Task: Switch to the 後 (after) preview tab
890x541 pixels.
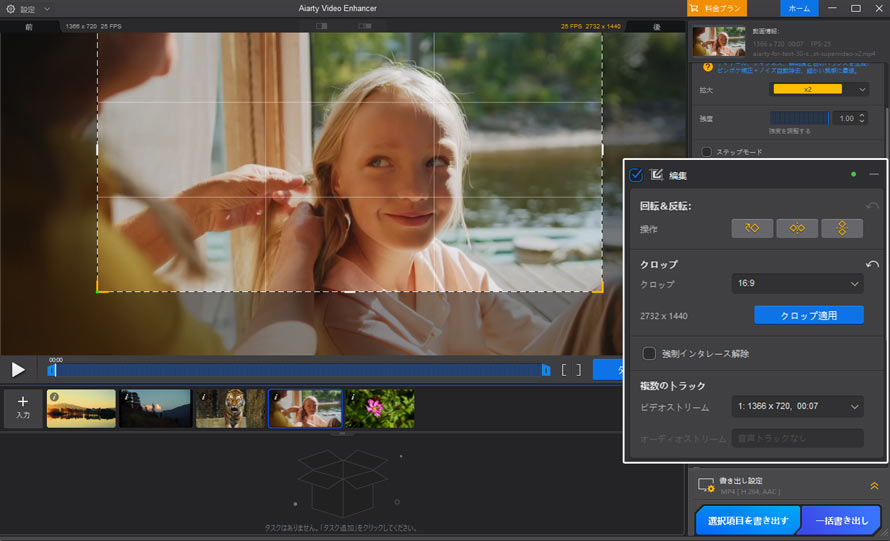Action: pos(656,27)
